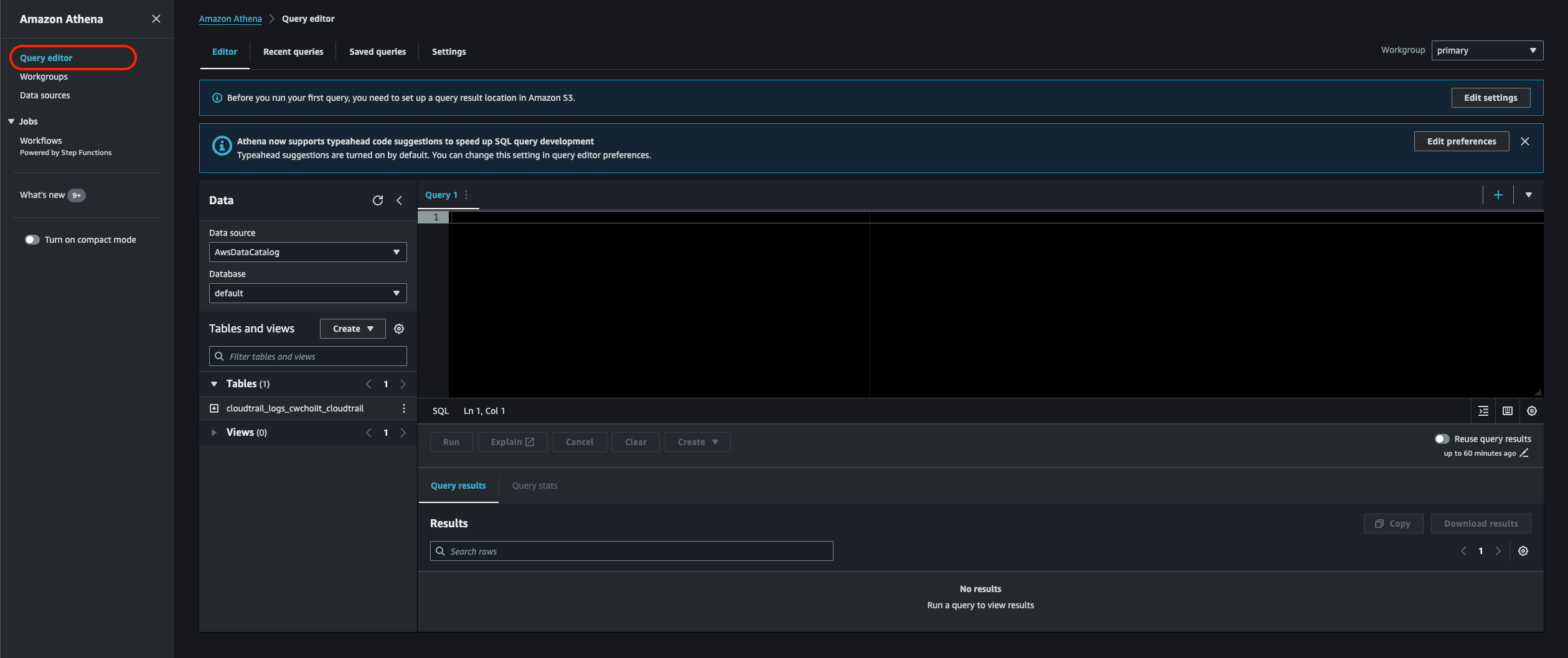Open Query 1 tab options menu
Viewport: 1568px width, 658px height.
pos(466,195)
